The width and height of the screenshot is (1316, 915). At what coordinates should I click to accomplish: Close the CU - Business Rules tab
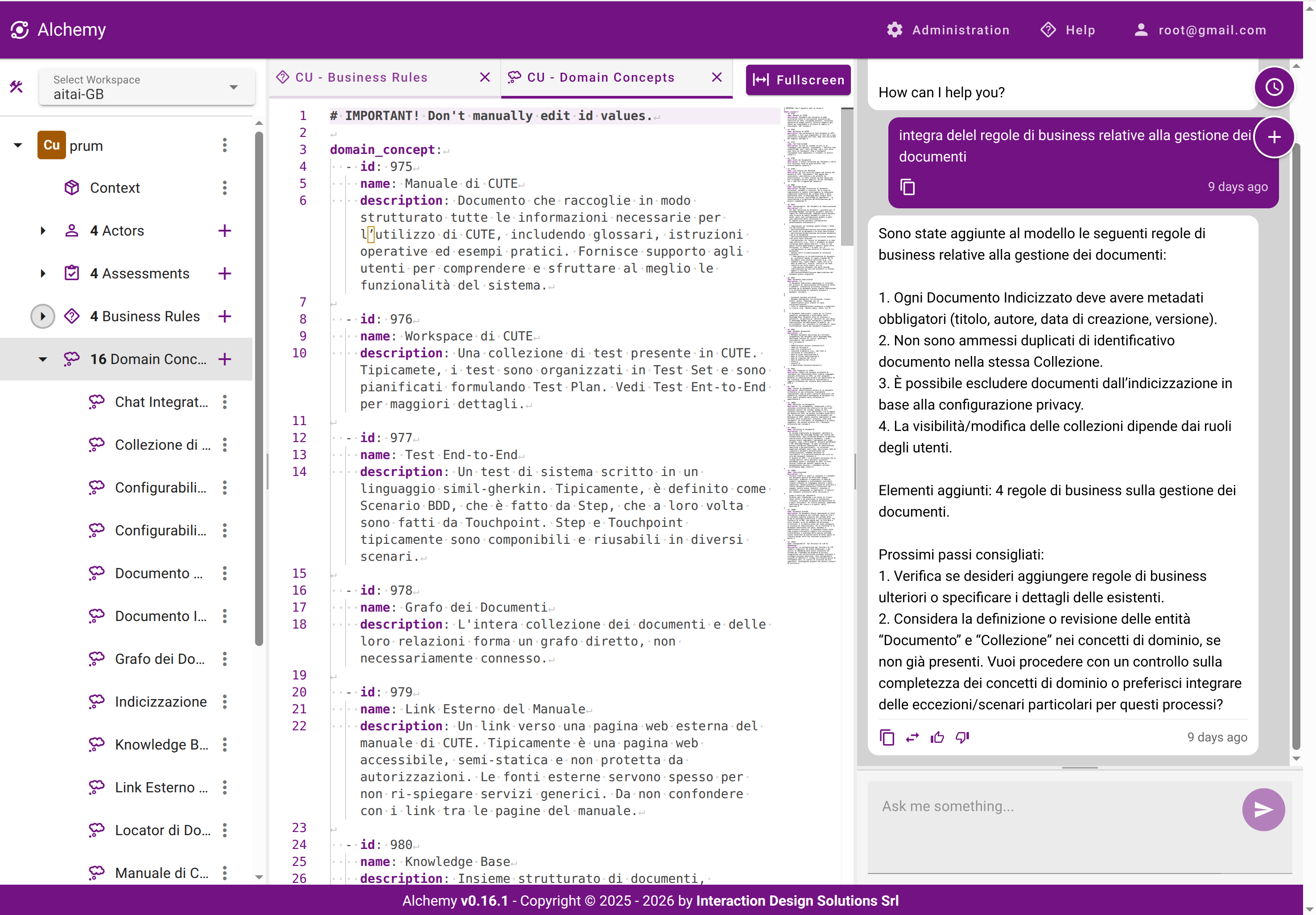(x=485, y=77)
